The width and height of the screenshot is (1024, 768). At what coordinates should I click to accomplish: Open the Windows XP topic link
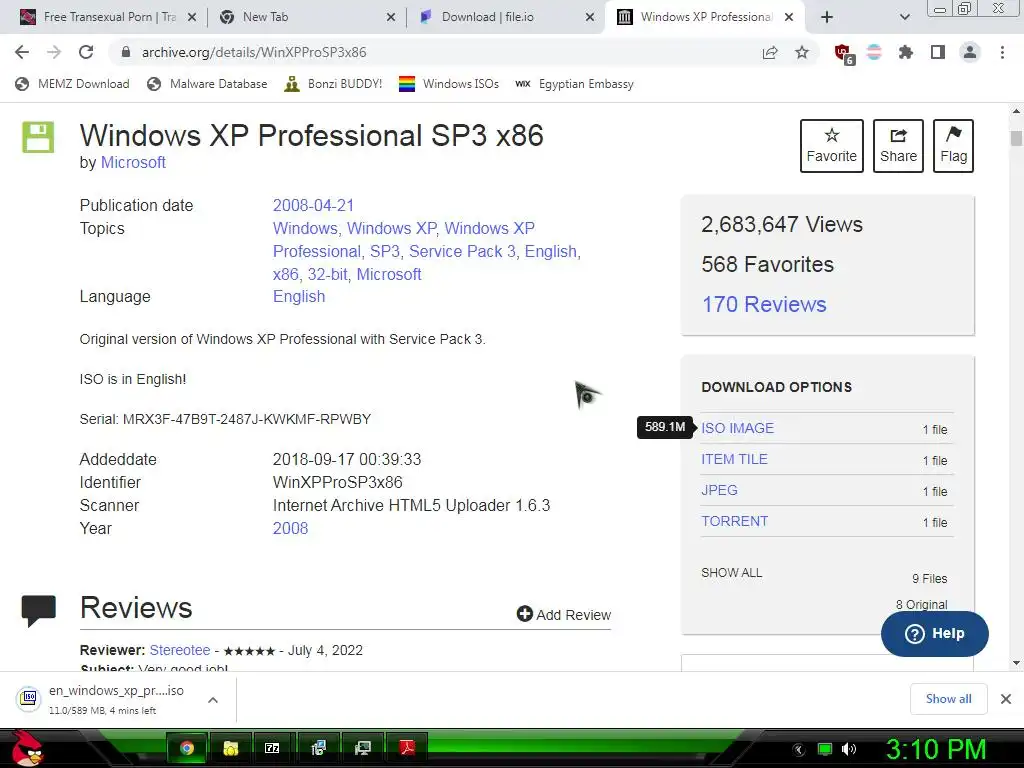pos(391,229)
